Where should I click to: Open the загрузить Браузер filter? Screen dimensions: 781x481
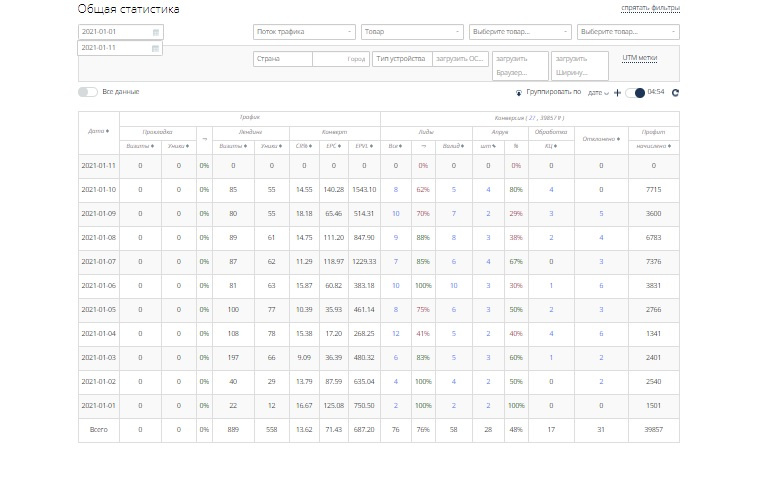tap(520, 66)
